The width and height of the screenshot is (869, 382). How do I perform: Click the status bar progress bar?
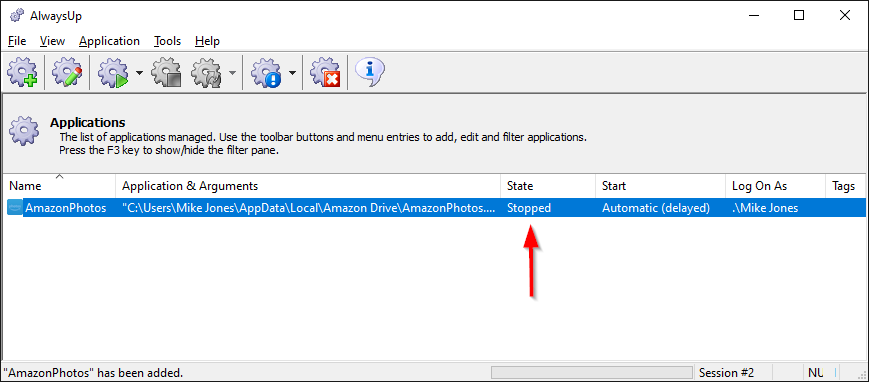[592, 372]
